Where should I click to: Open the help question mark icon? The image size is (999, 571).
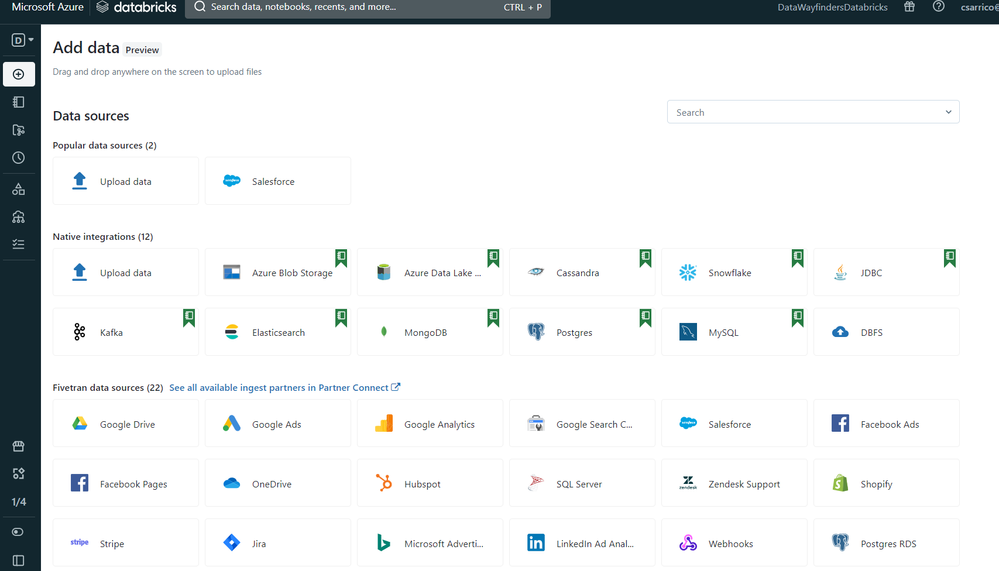[x=938, y=7]
